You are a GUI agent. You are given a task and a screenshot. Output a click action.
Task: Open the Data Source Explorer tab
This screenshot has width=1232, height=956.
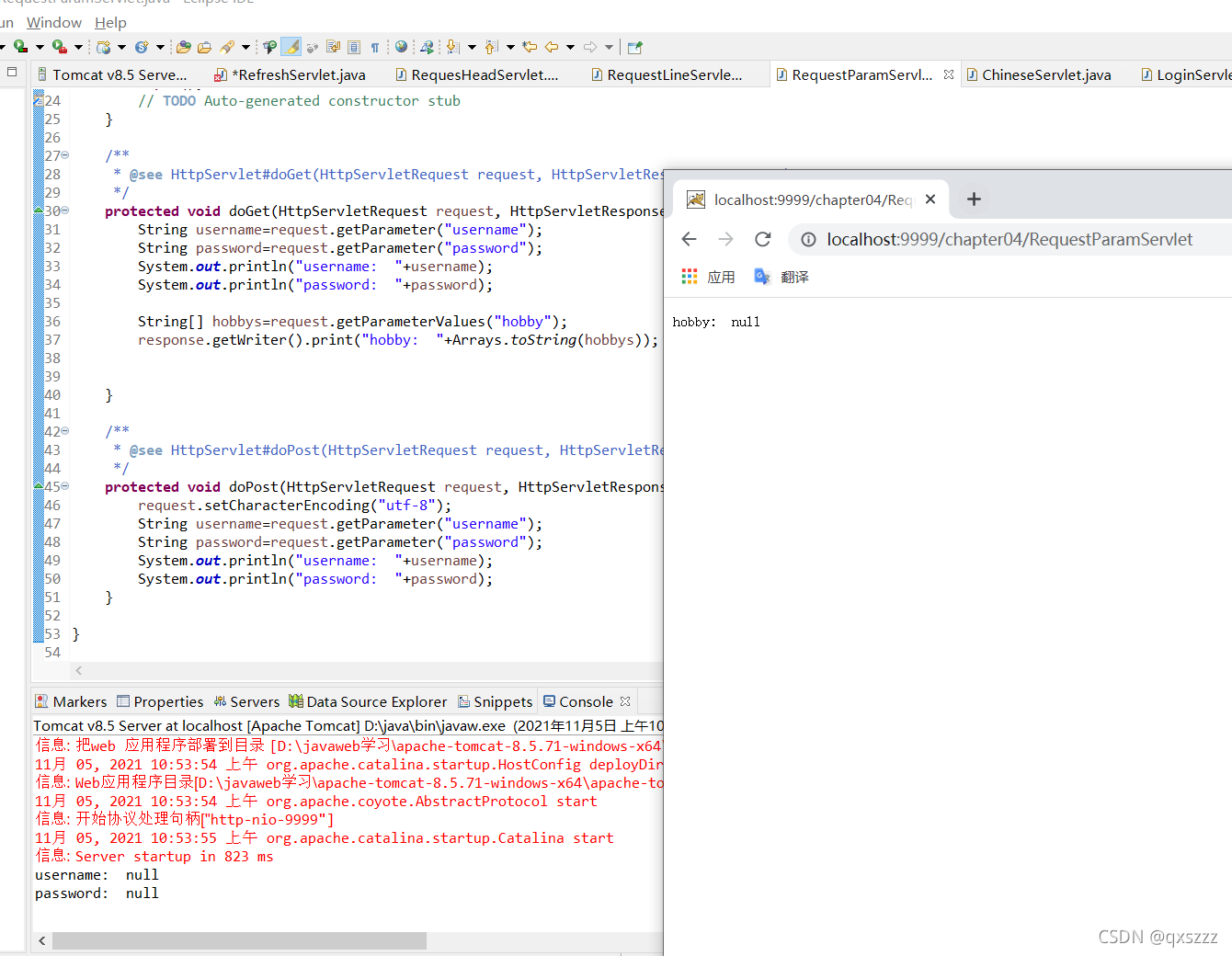point(368,701)
